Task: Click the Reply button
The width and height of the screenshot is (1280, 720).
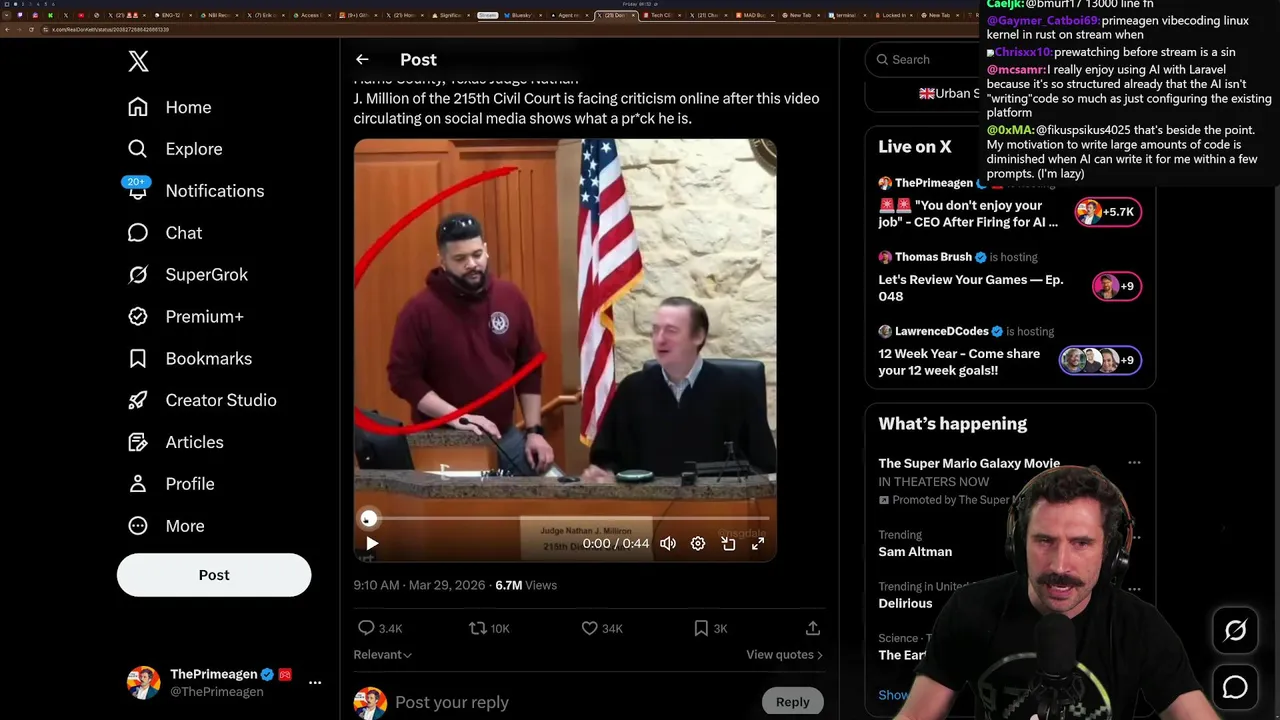Action: click(792, 702)
